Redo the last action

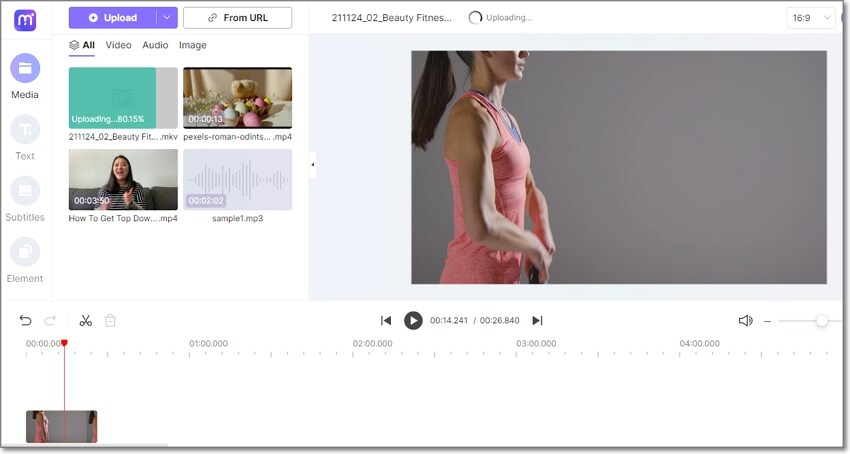click(x=50, y=321)
